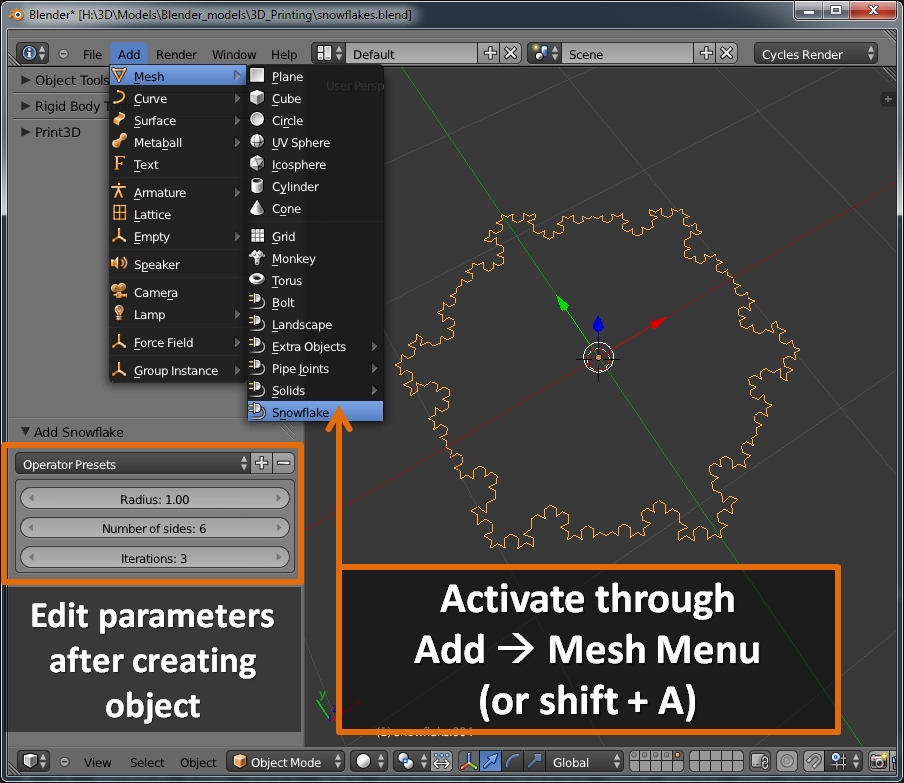This screenshot has height=783, width=904.
Task: Click the 3D cursor in the viewport
Action: tap(598, 358)
